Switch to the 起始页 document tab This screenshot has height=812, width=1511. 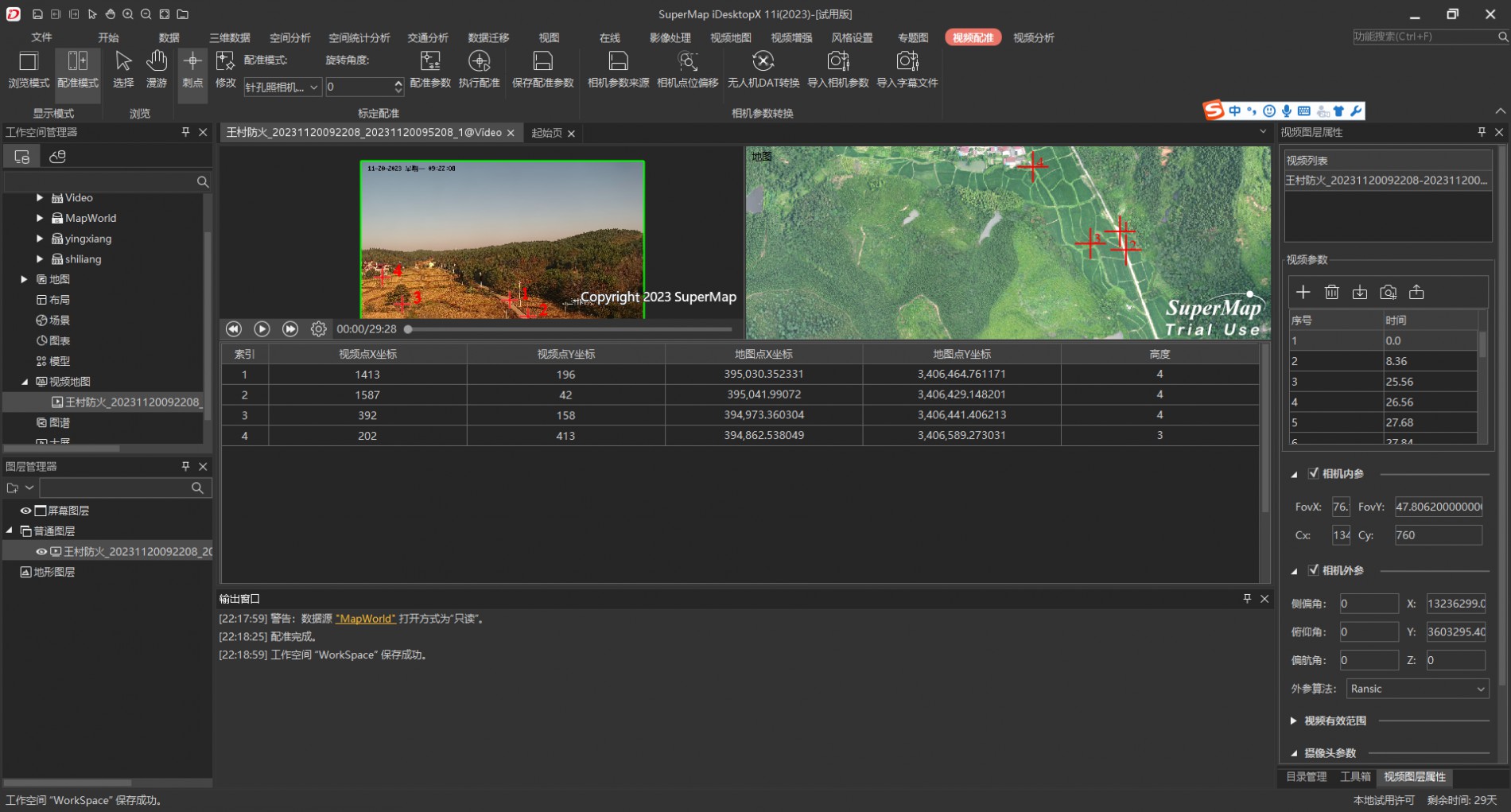click(546, 133)
